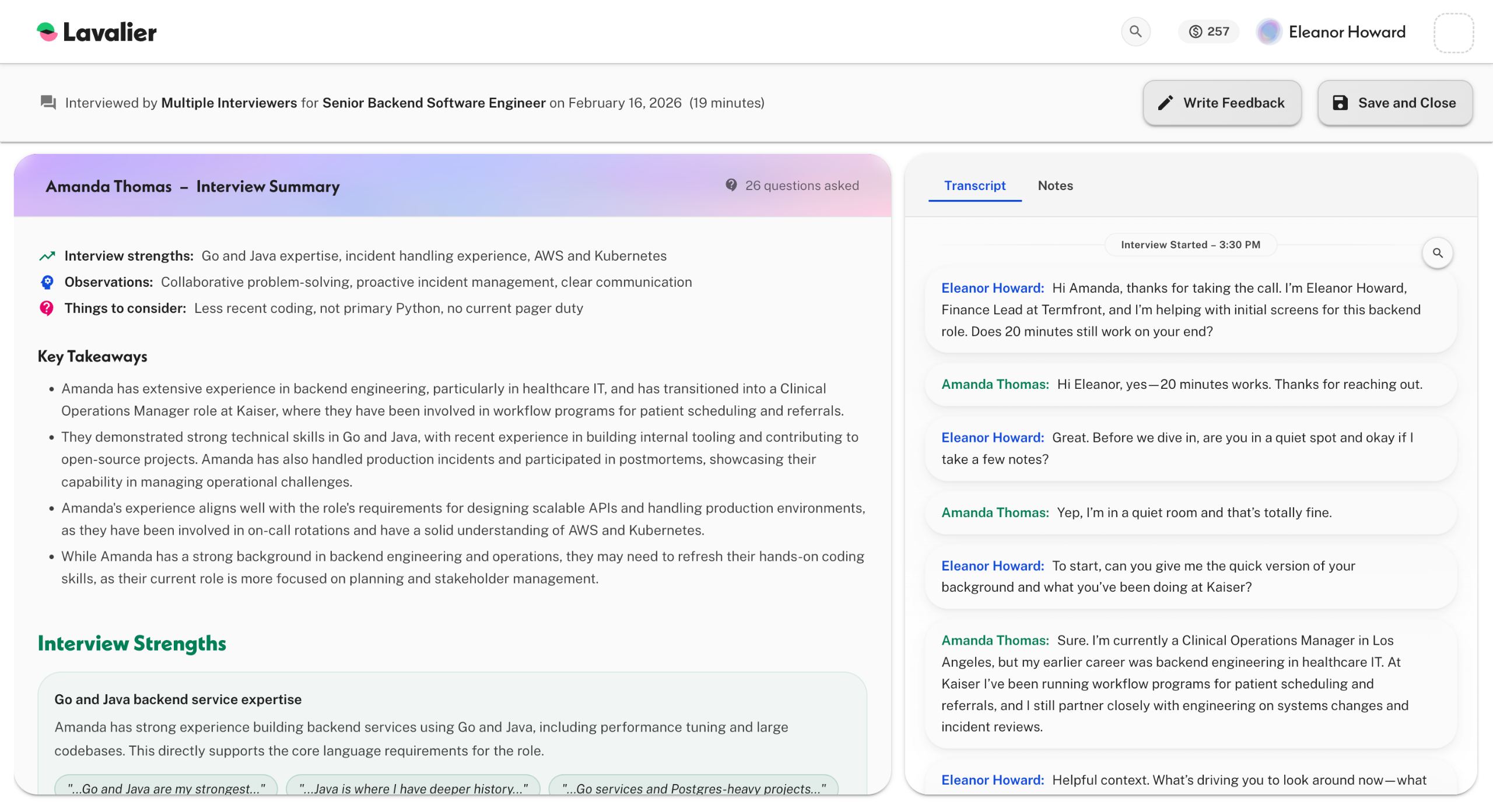This screenshot has height=812, width=1493.
Task: Click the 257 credits coin badge
Action: click(1208, 31)
